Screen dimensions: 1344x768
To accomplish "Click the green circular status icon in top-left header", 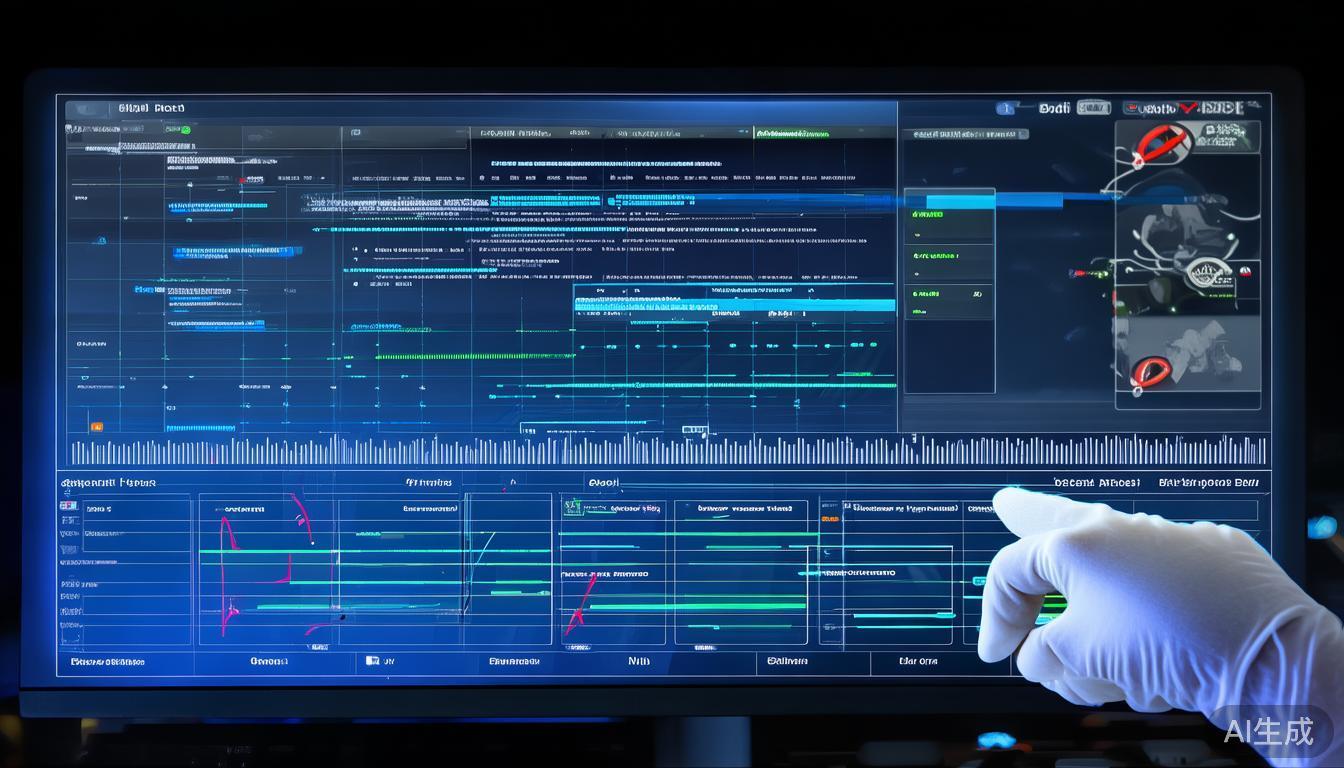I will click(186, 130).
